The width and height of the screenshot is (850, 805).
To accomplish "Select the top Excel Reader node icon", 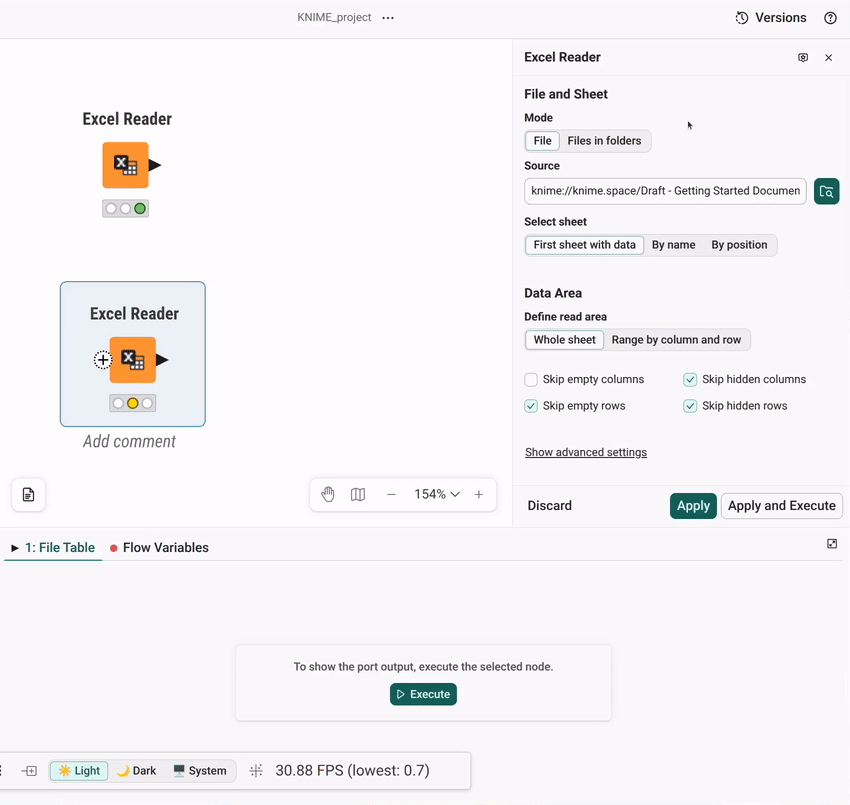I will coord(125,165).
